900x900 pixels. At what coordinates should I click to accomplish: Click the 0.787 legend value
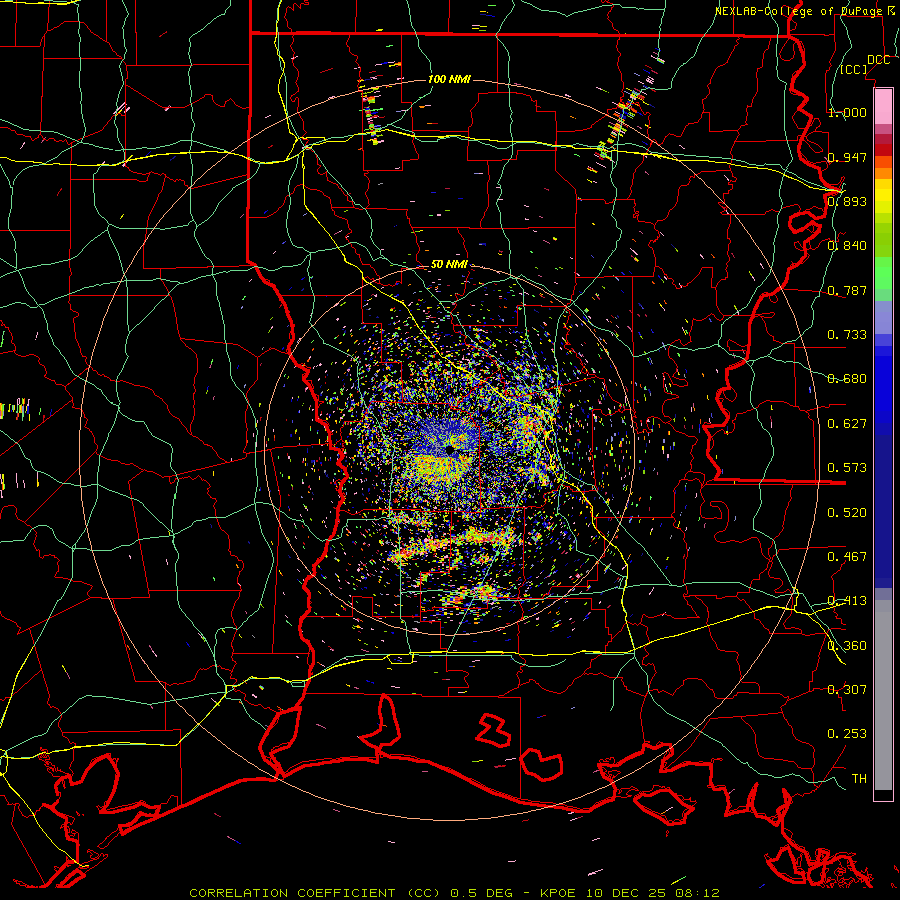(x=847, y=290)
